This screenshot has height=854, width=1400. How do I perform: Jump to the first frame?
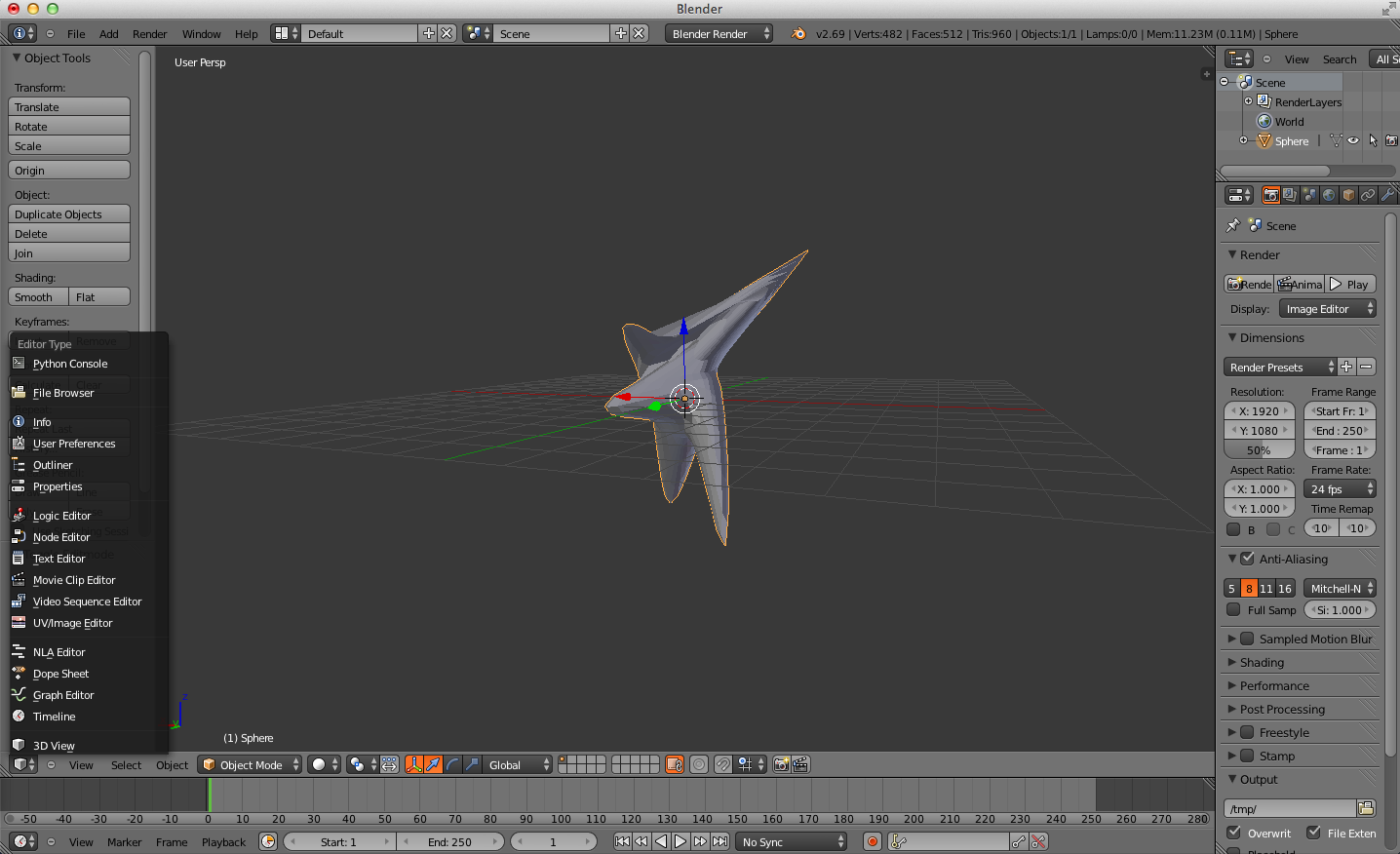pos(622,841)
